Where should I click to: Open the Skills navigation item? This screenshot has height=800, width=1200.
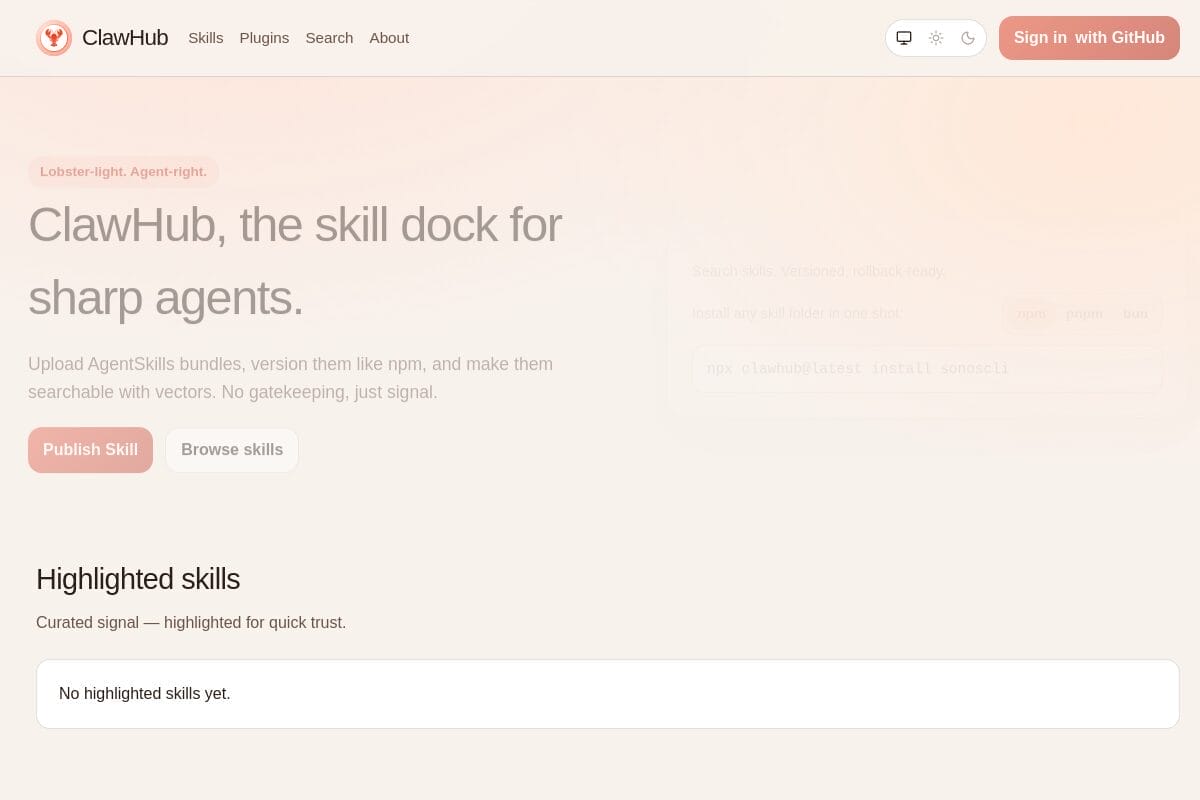click(206, 37)
